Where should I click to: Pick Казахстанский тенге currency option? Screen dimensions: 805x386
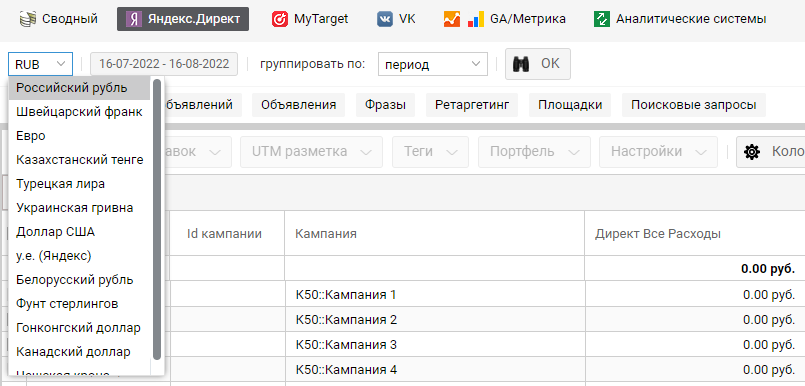(x=80, y=160)
